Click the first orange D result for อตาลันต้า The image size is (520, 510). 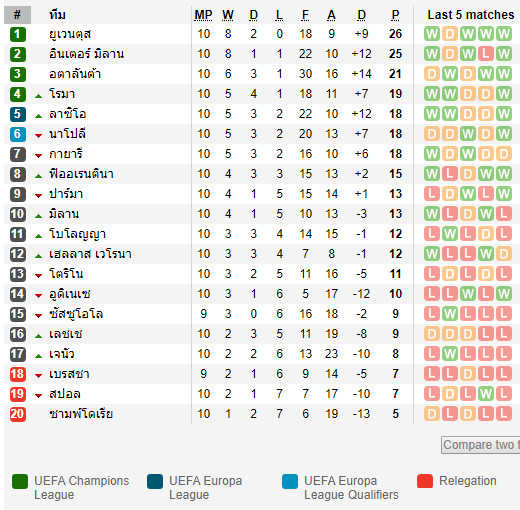coord(432,74)
